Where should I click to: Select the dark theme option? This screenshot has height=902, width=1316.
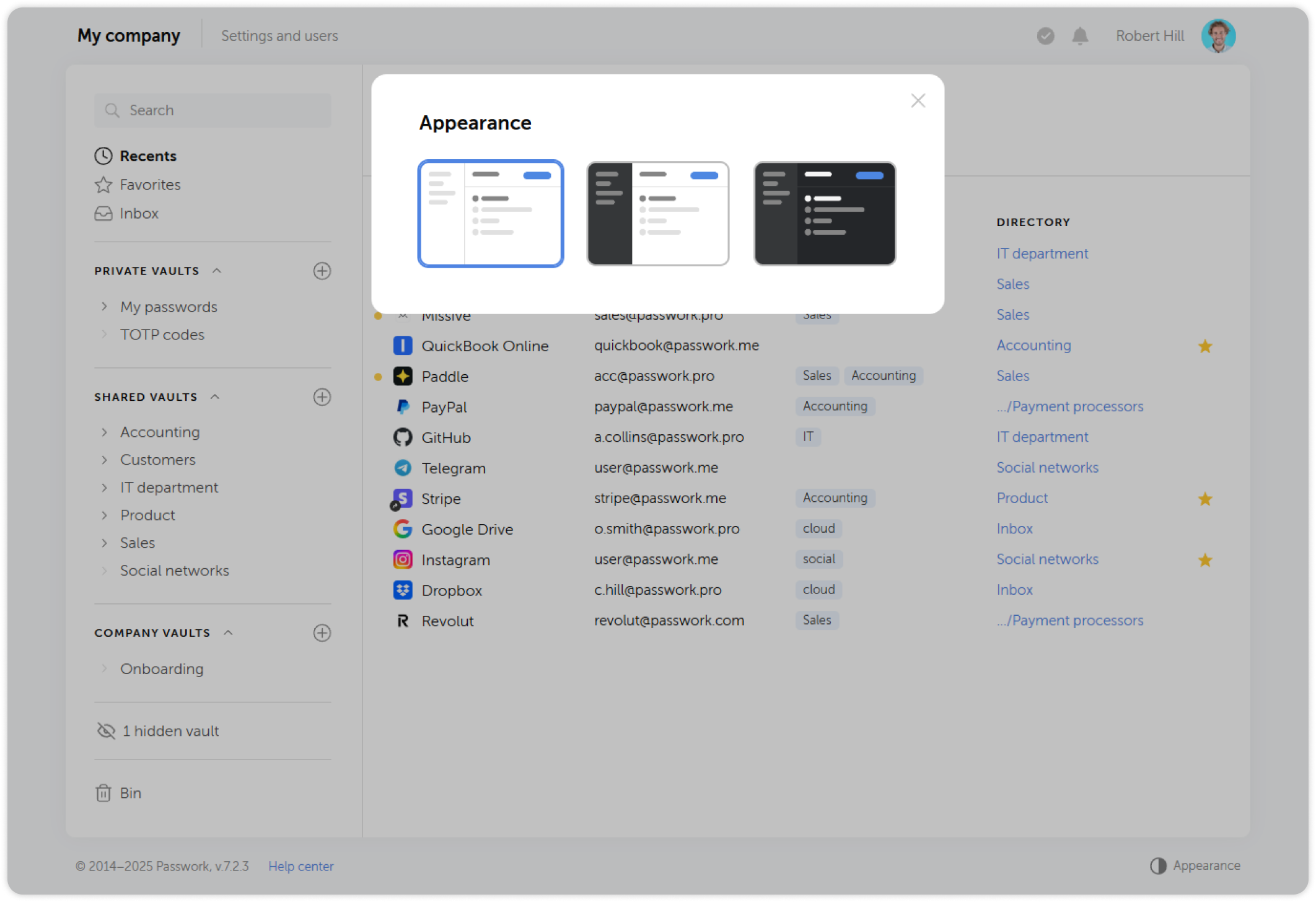(825, 213)
